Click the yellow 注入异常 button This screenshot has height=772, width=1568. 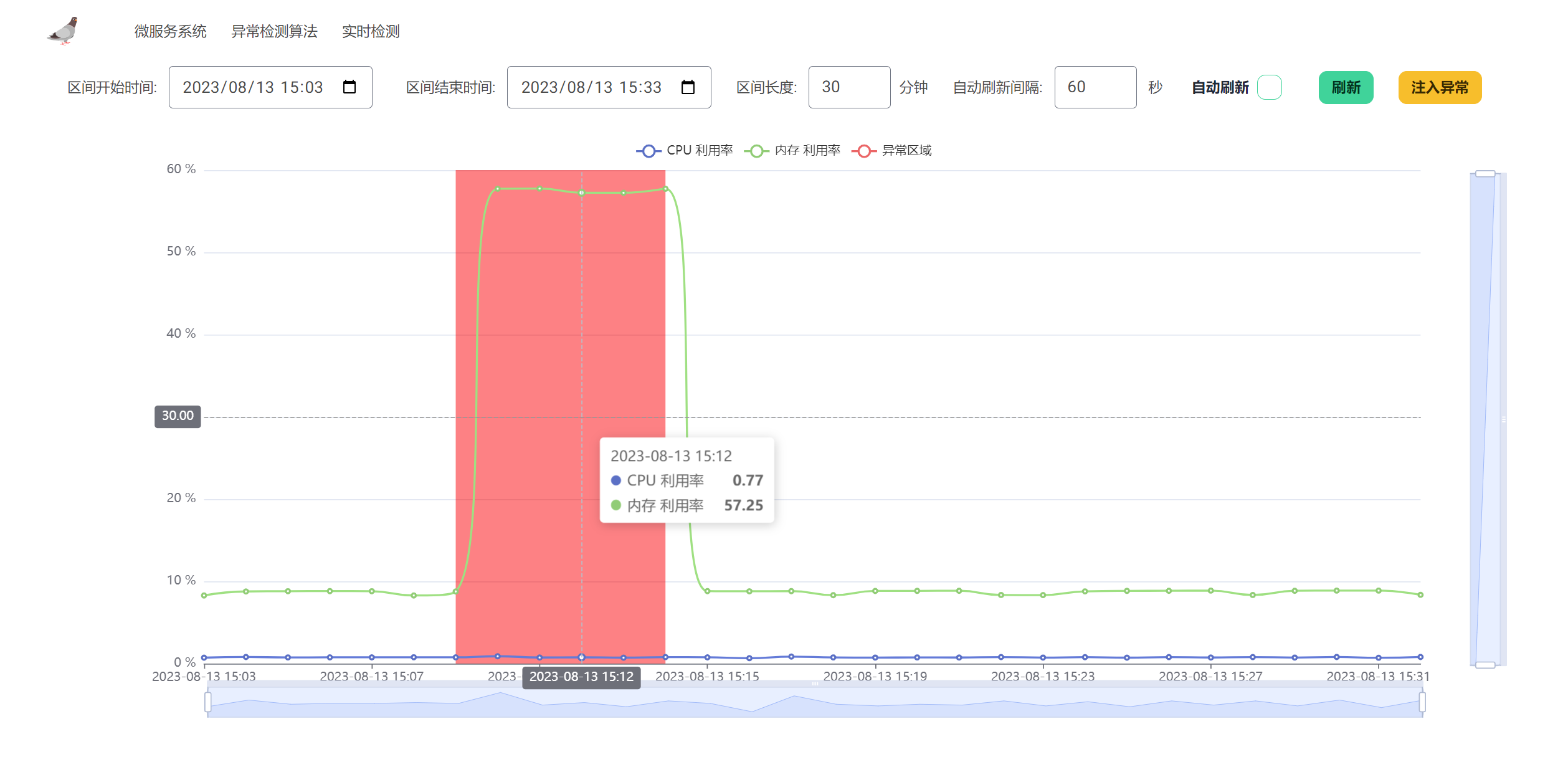[1440, 87]
